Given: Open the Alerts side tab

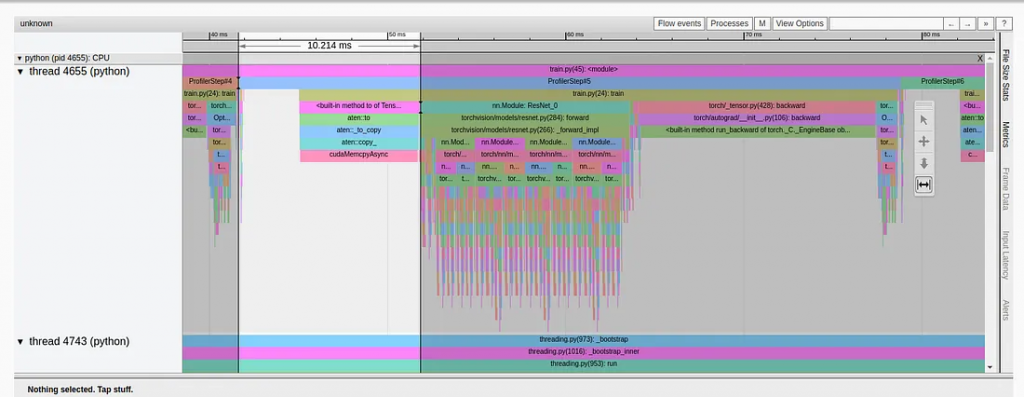Looking at the screenshot, I should pos(1006,310).
